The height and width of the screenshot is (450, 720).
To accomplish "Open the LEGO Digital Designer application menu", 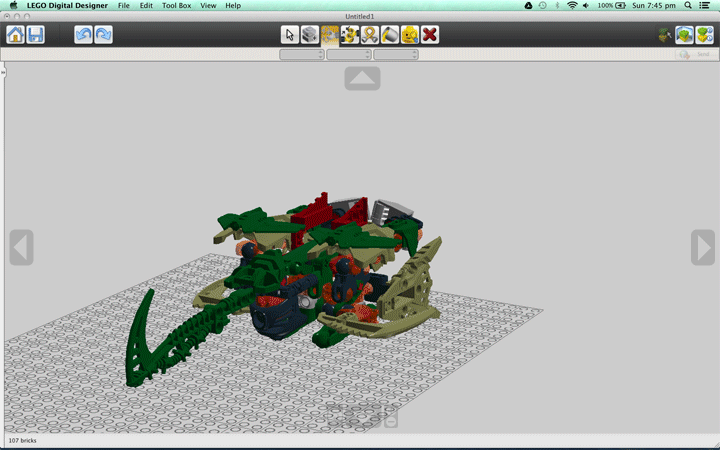I will (x=67, y=6).
